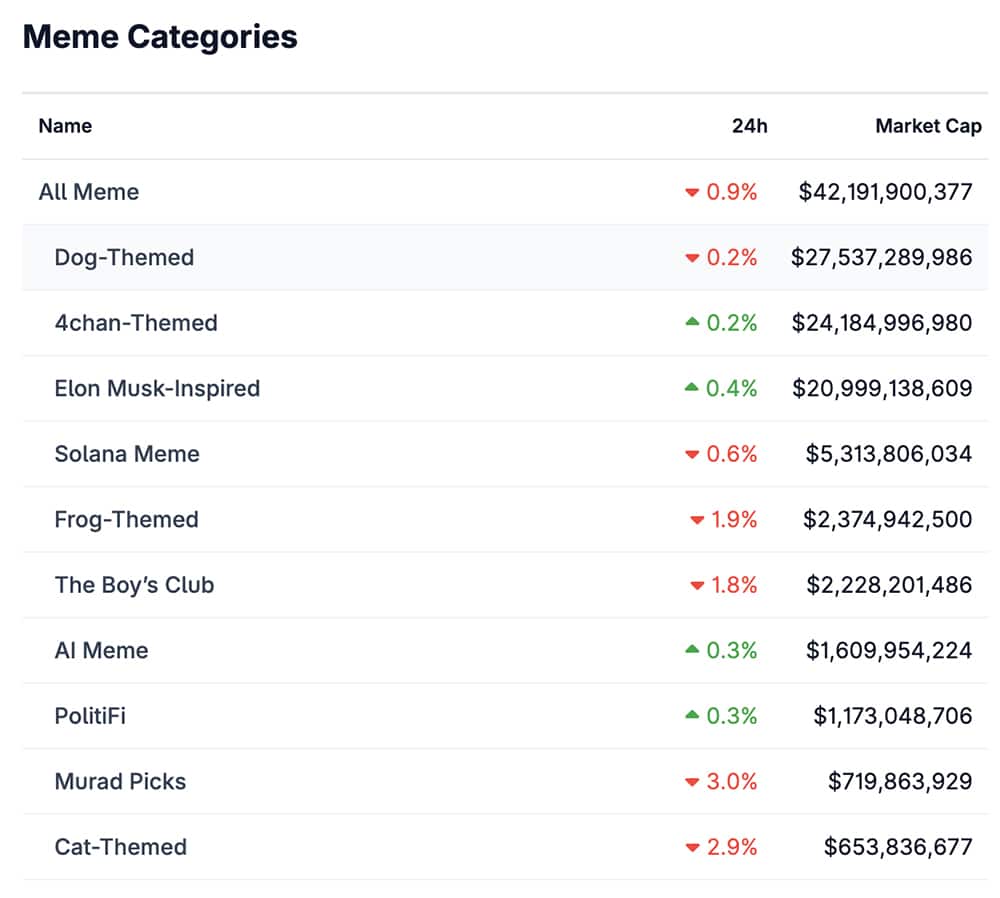Image resolution: width=1000 pixels, height=898 pixels.
Task: Click the red down arrow beside 3.0%
Action: pyautogui.click(x=691, y=782)
